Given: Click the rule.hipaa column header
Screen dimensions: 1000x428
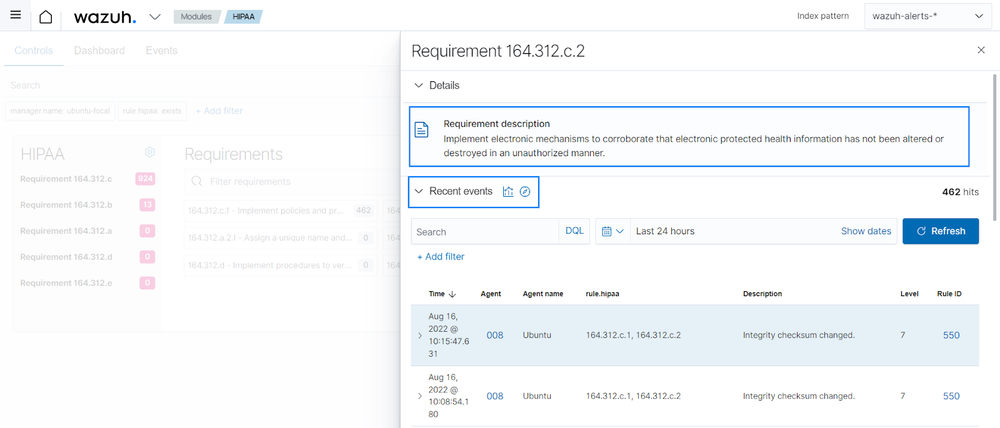Looking at the screenshot, I should [x=603, y=294].
